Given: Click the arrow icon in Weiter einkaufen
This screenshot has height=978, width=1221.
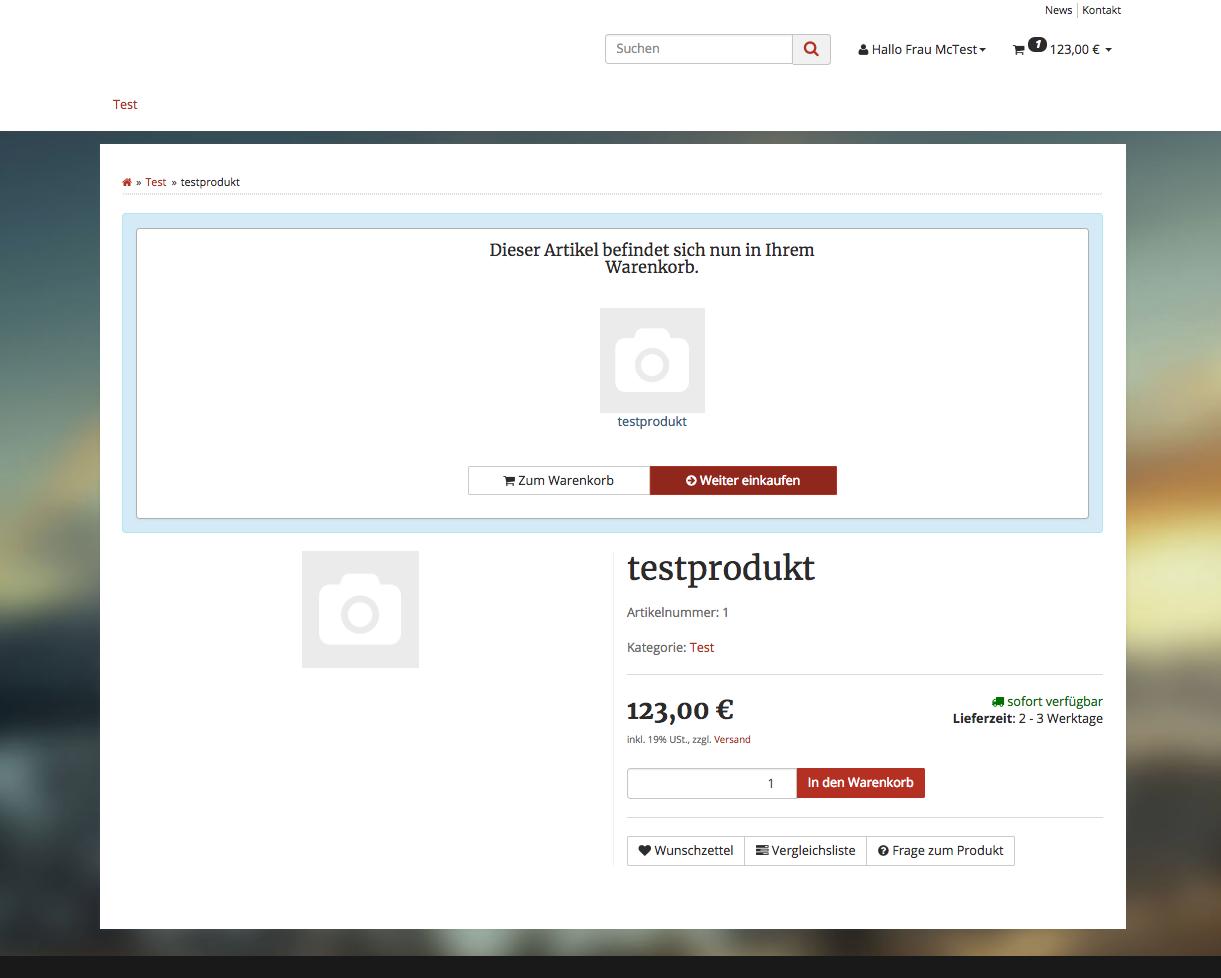Looking at the screenshot, I should (691, 480).
